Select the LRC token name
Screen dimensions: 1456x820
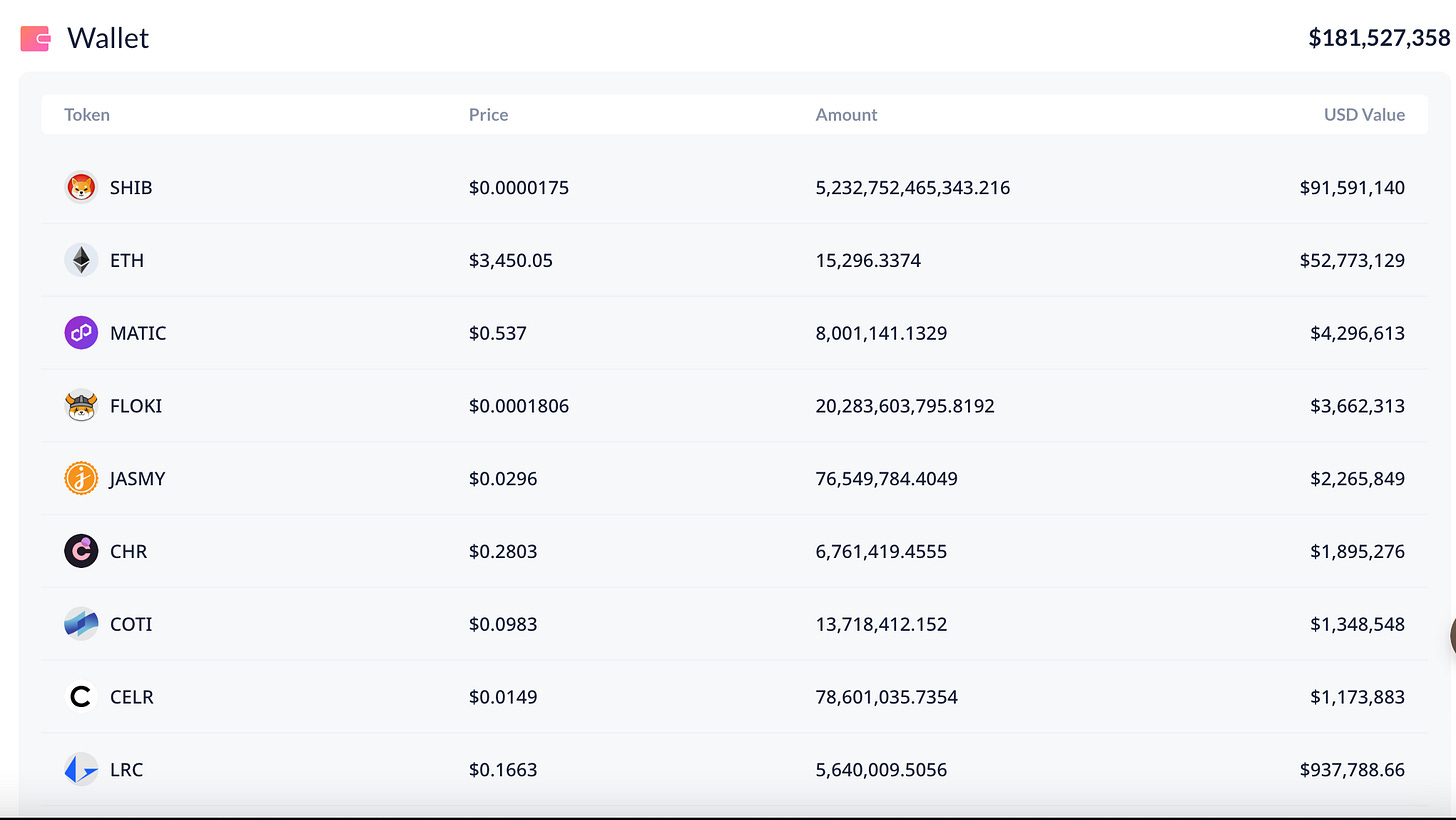[x=126, y=770]
